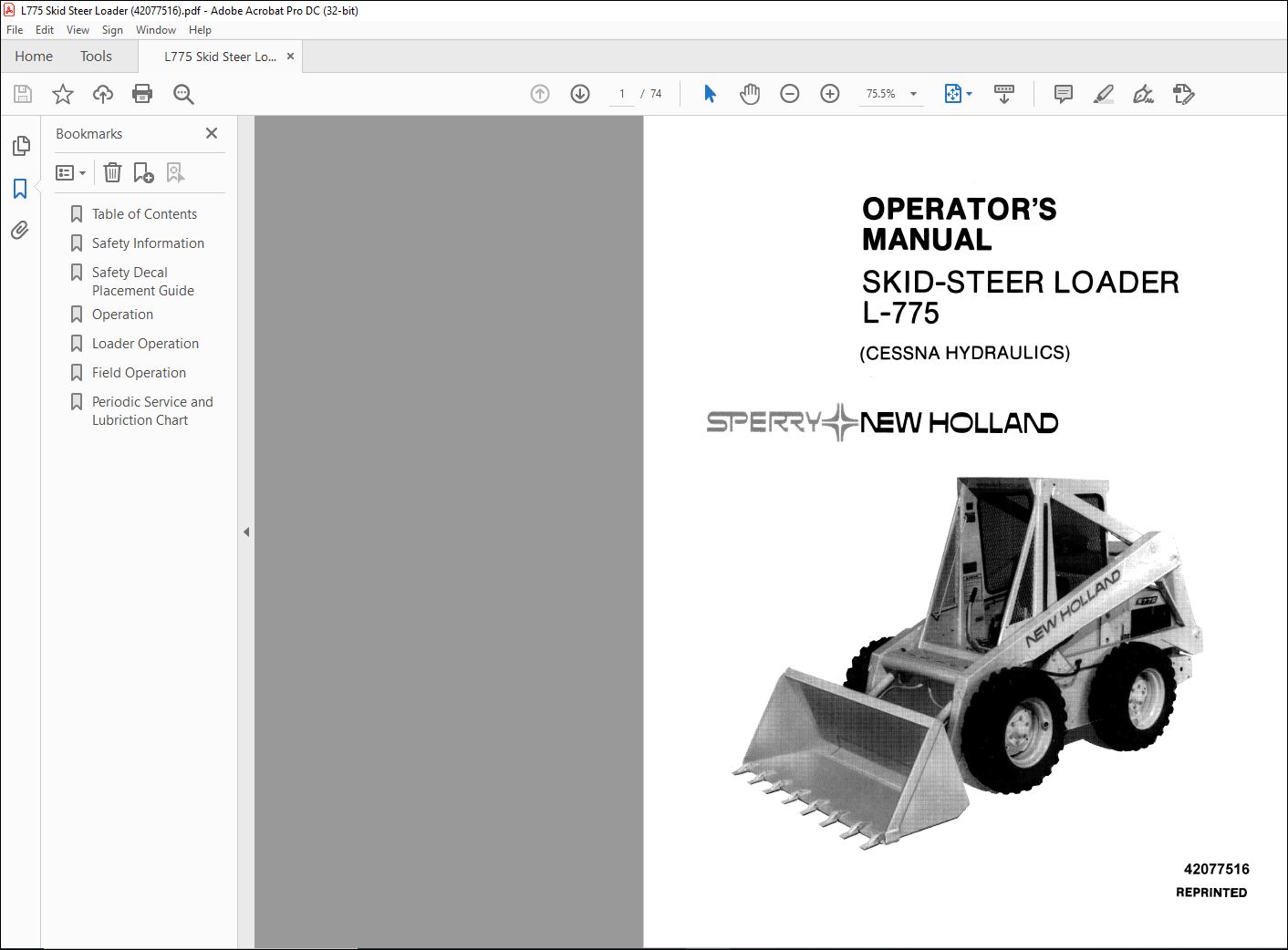Screen dimensions: 1288x950
Task: Delete selected bookmark trash icon
Action: click(112, 172)
